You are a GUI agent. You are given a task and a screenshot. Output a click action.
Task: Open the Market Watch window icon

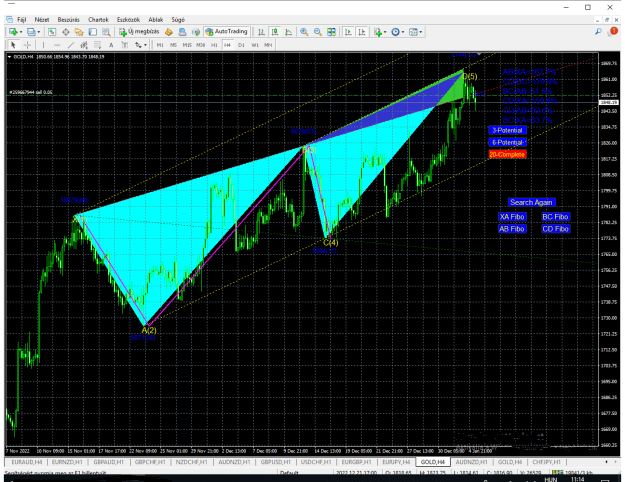pos(52,32)
